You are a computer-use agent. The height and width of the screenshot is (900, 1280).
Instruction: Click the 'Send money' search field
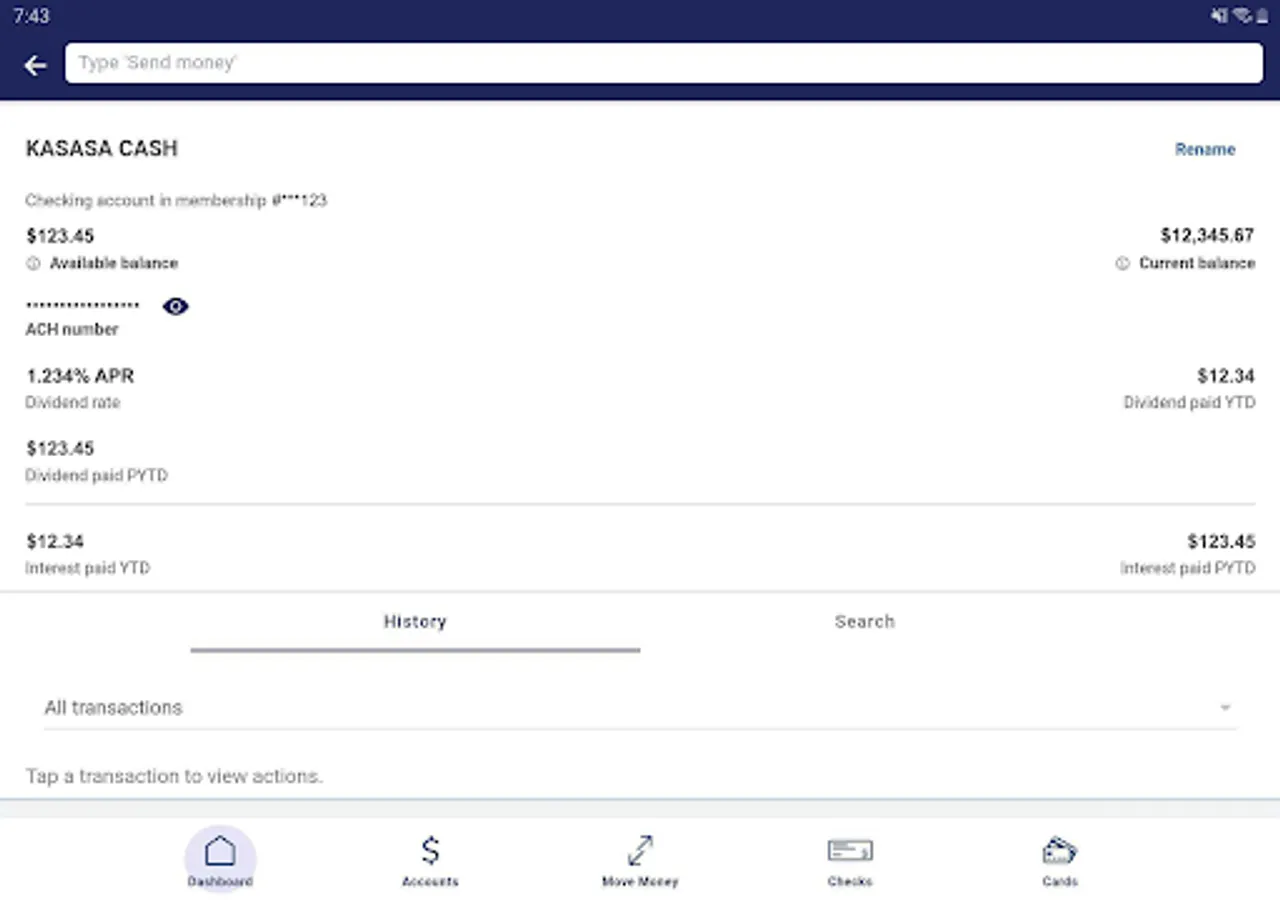664,63
